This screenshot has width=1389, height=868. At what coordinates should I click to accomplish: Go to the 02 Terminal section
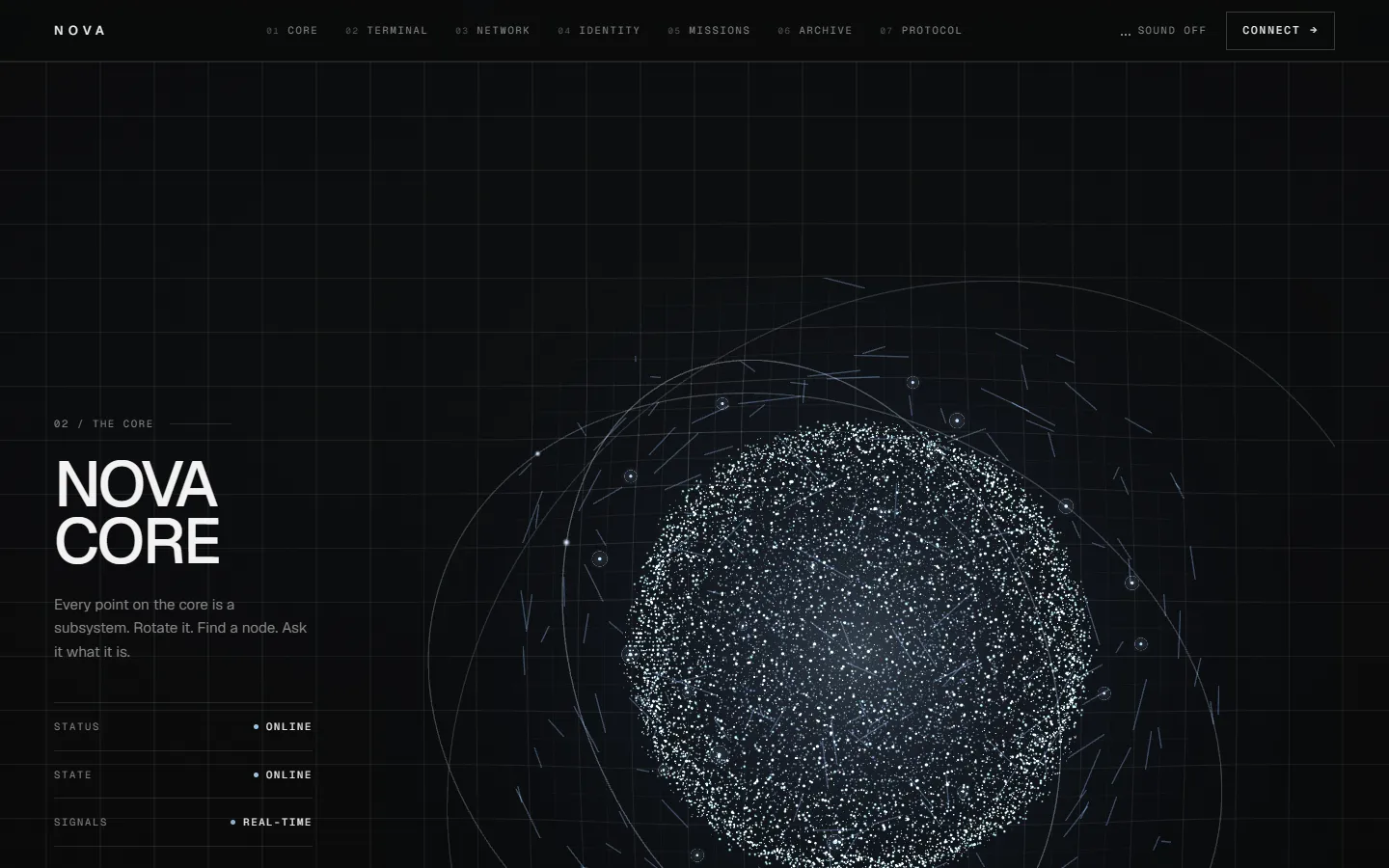coord(387,31)
